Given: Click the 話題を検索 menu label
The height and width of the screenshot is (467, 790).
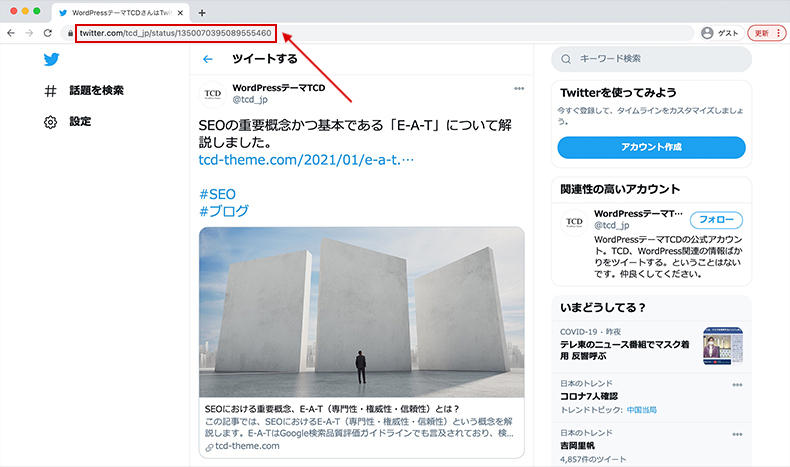Looking at the screenshot, I should pyautogui.click(x=96, y=91).
